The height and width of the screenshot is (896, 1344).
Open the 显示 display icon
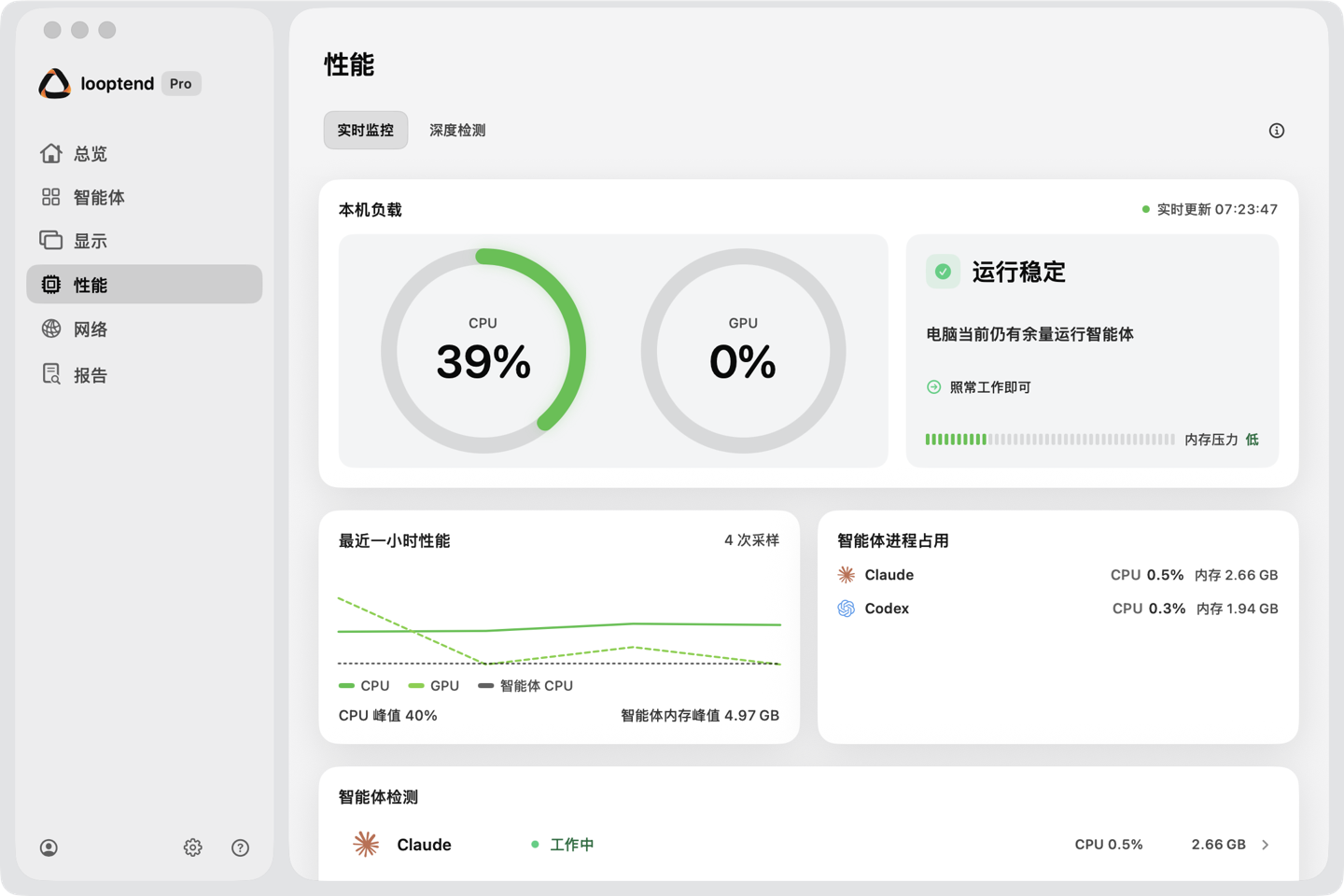click(51, 241)
